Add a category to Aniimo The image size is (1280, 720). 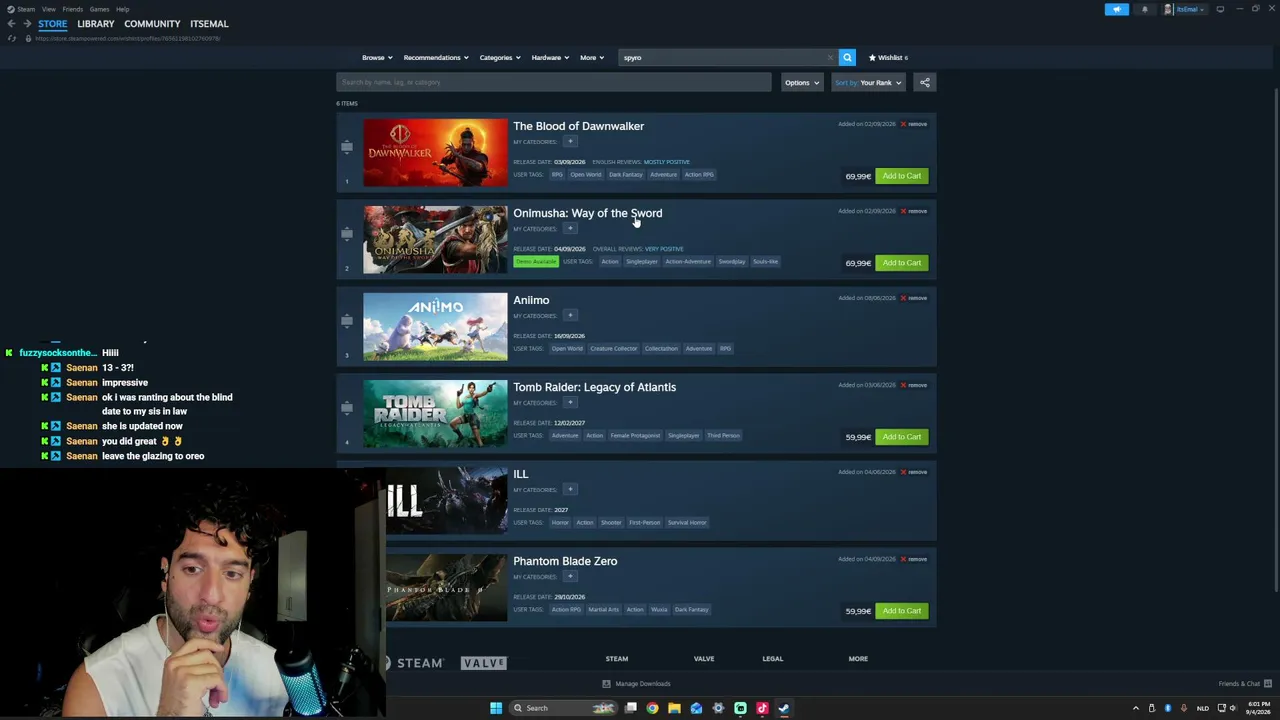[570, 315]
